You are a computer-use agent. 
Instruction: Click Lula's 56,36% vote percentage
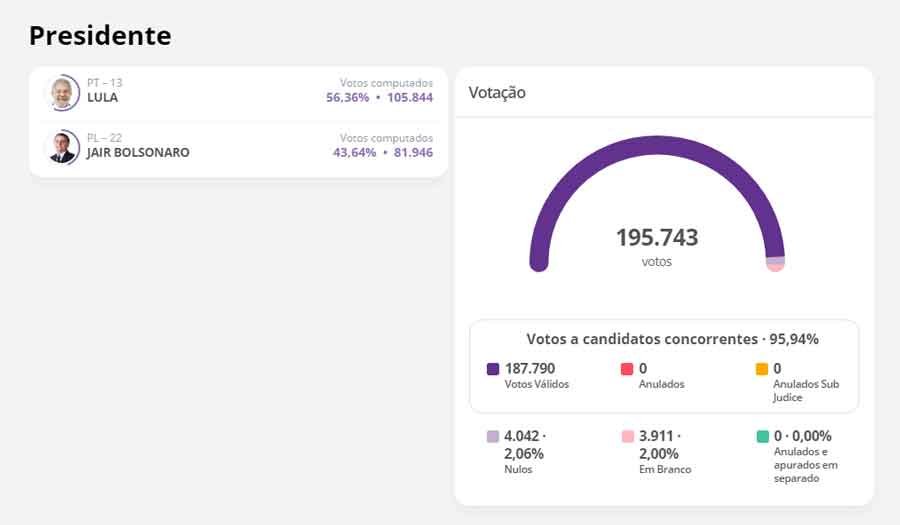pos(347,98)
